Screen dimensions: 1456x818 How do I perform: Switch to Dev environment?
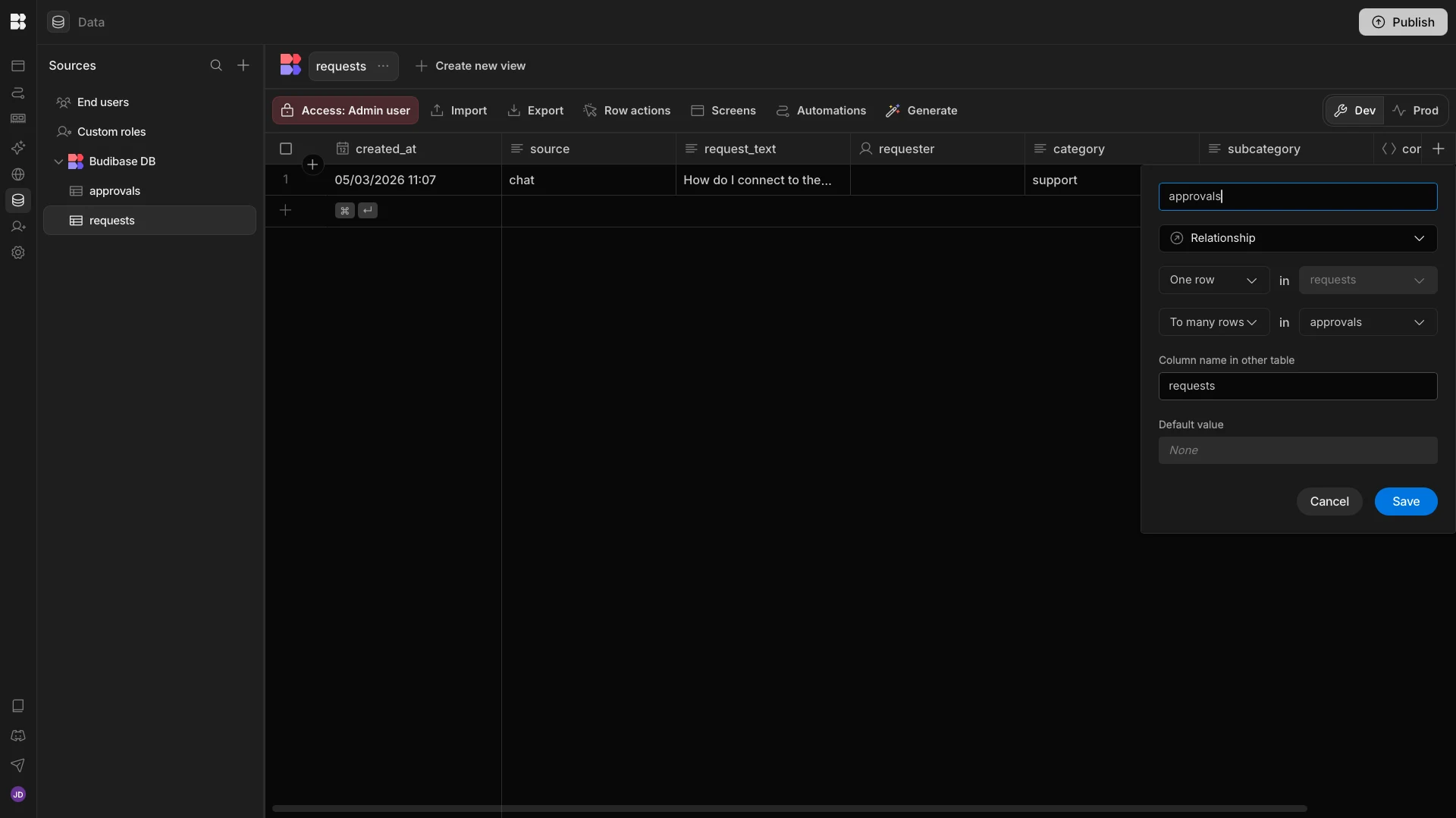[x=1354, y=111]
